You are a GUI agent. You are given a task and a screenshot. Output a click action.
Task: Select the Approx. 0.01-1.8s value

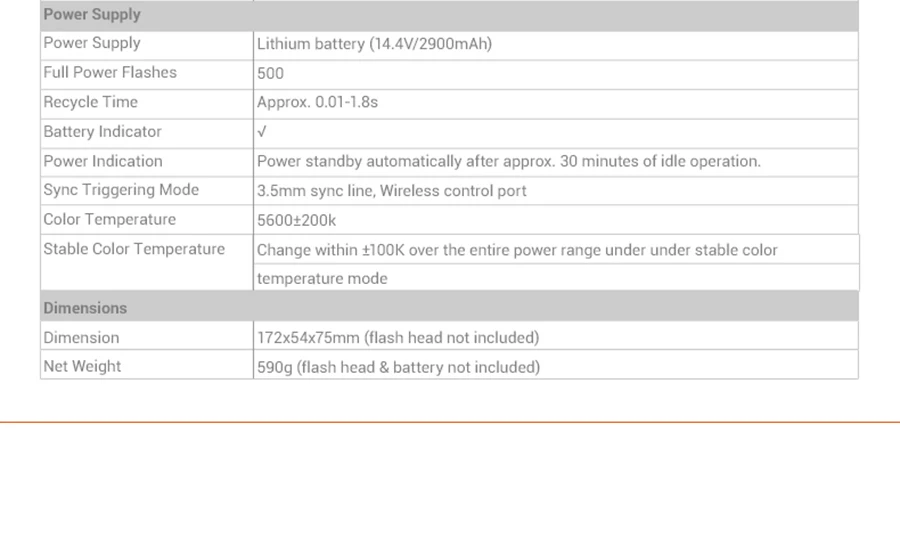pyautogui.click(x=317, y=102)
